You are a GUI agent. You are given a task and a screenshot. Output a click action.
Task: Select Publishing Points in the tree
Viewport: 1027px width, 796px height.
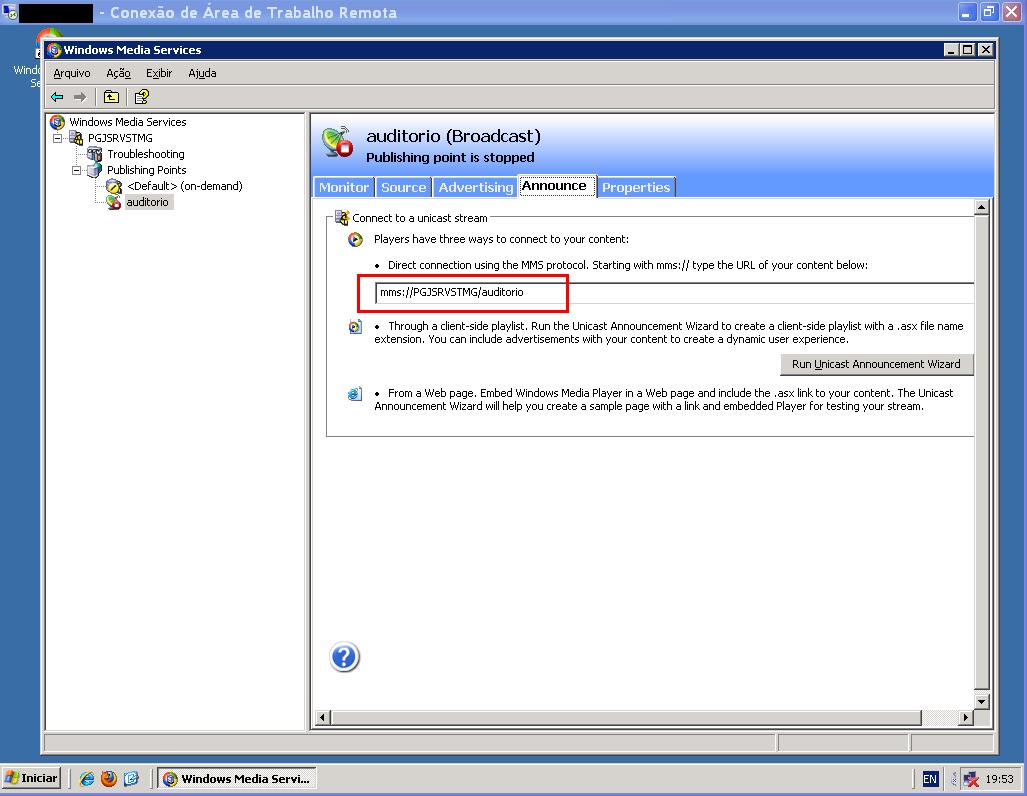click(x=147, y=170)
